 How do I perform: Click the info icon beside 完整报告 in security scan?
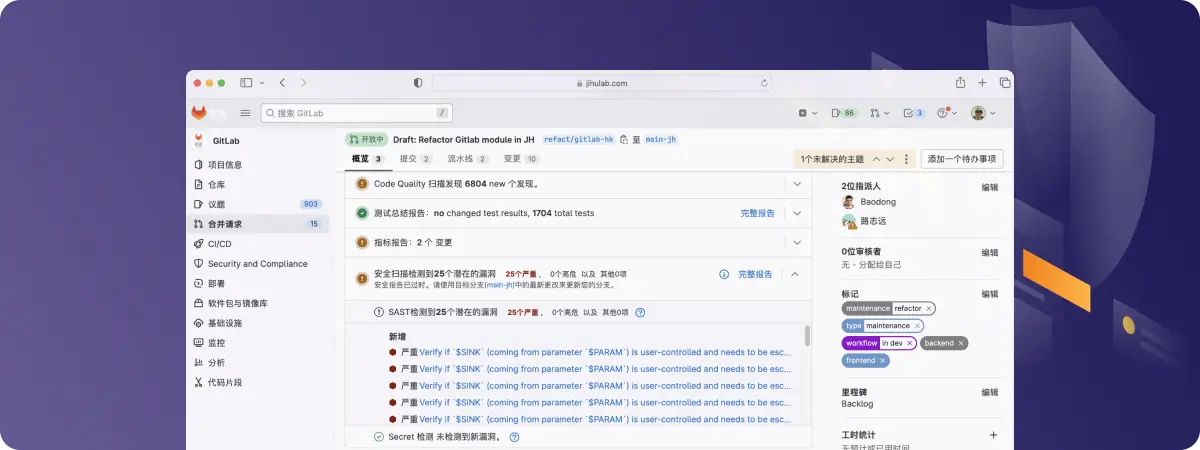coord(724,274)
